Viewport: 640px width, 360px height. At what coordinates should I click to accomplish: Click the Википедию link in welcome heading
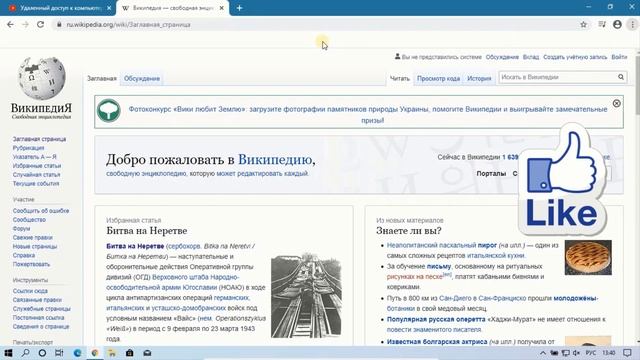pyautogui.click(x=275, y=160)
